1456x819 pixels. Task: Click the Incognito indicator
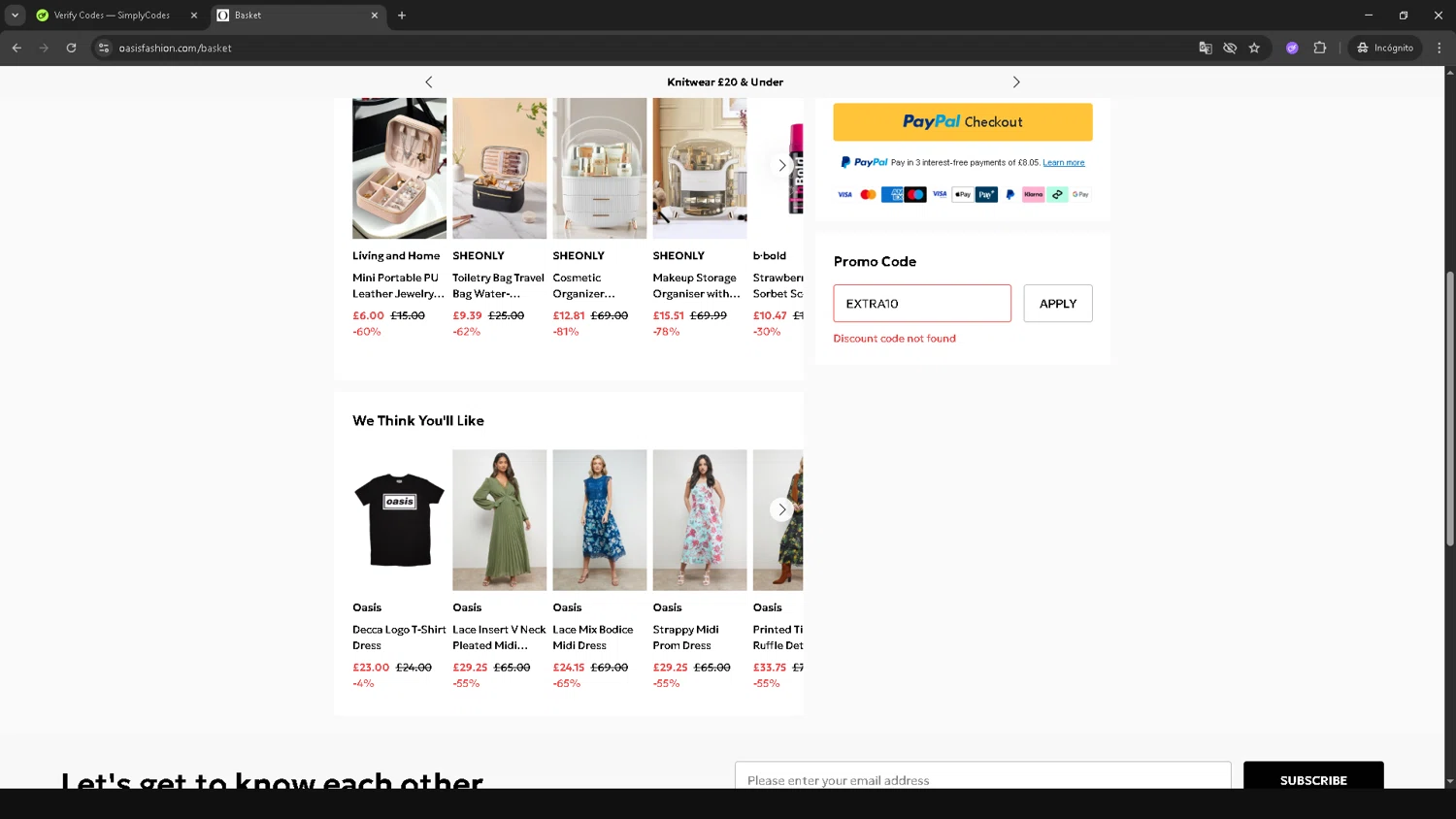click(x=1385, y=48)
